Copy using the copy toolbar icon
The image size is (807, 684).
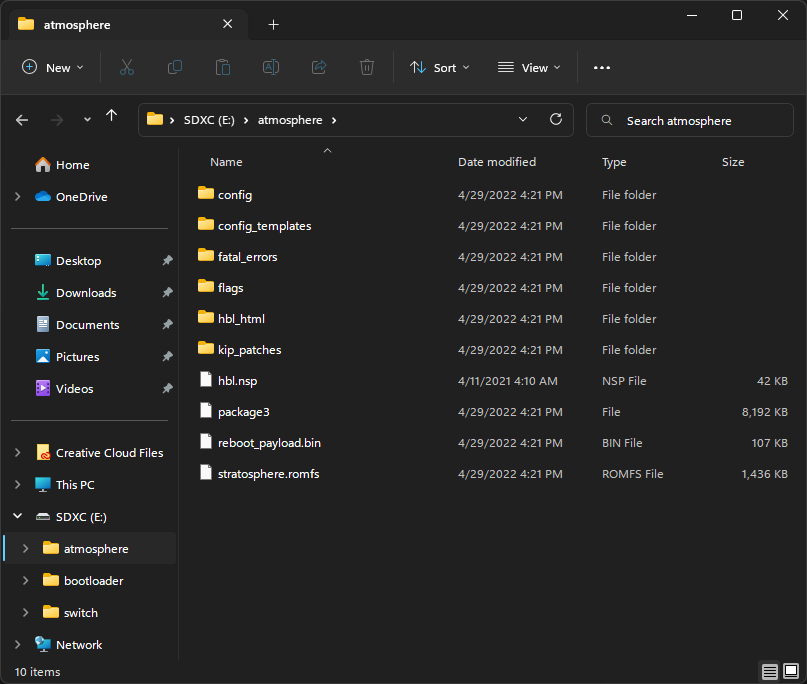pos(174,67)
